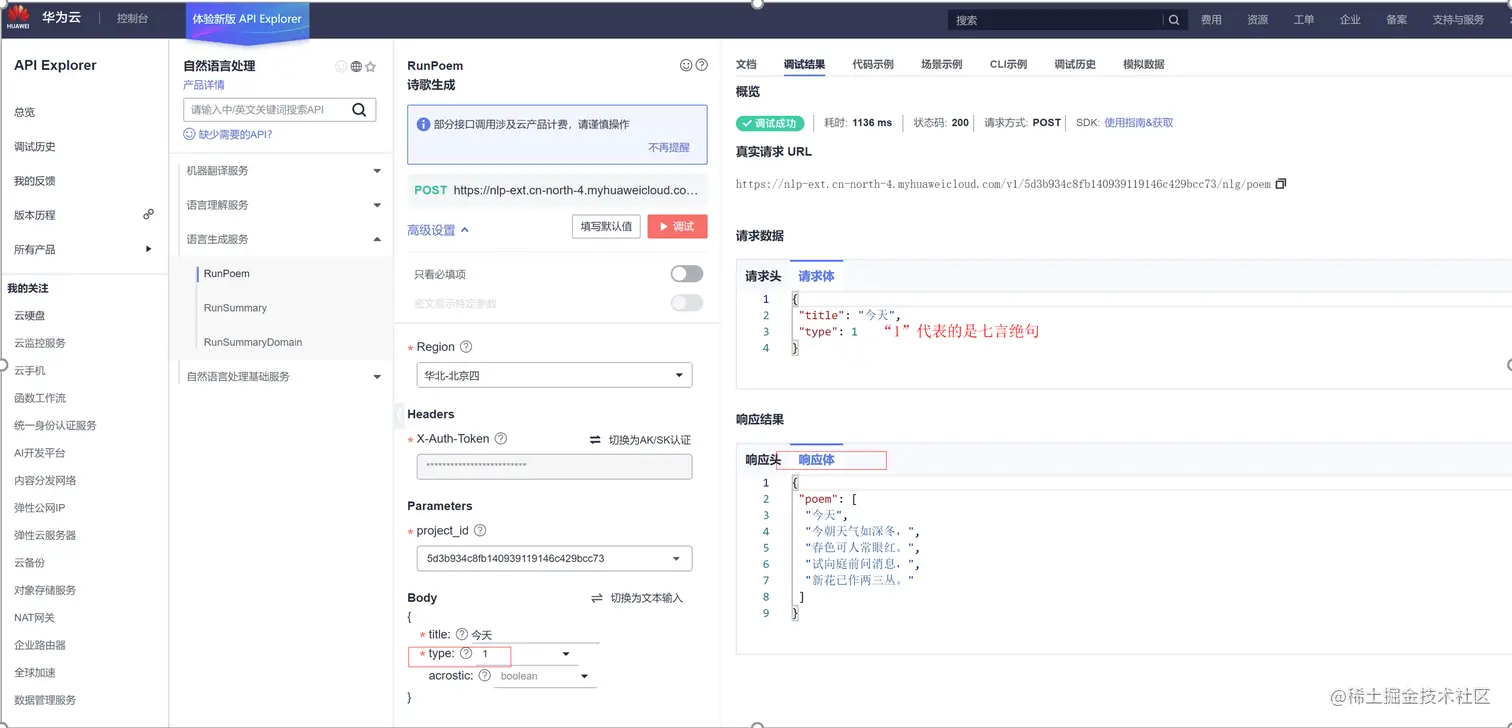
Task: Click the smiley icon beside 缺少需要的API?
Action: pos(189,134)
